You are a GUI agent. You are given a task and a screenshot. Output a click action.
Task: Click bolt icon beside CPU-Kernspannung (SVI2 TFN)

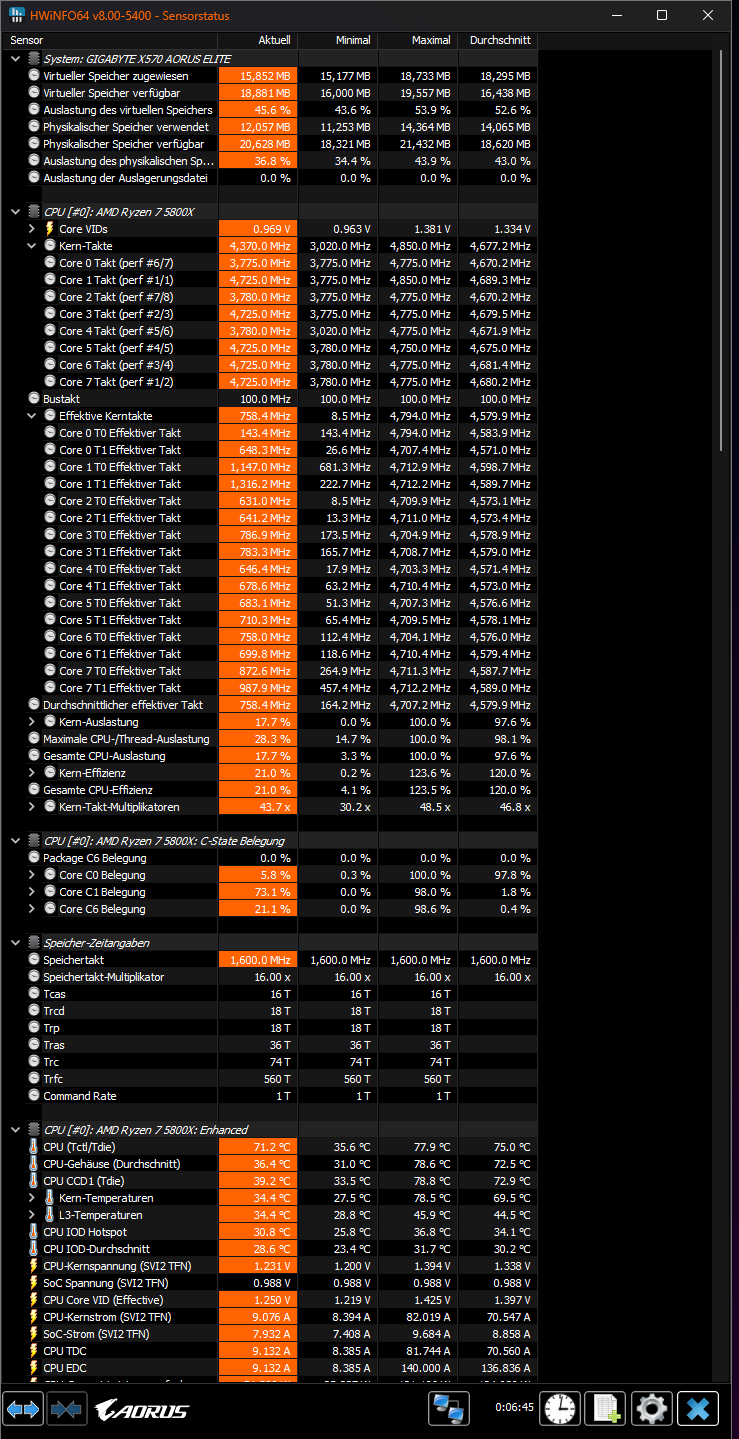tap(34, 1266)
